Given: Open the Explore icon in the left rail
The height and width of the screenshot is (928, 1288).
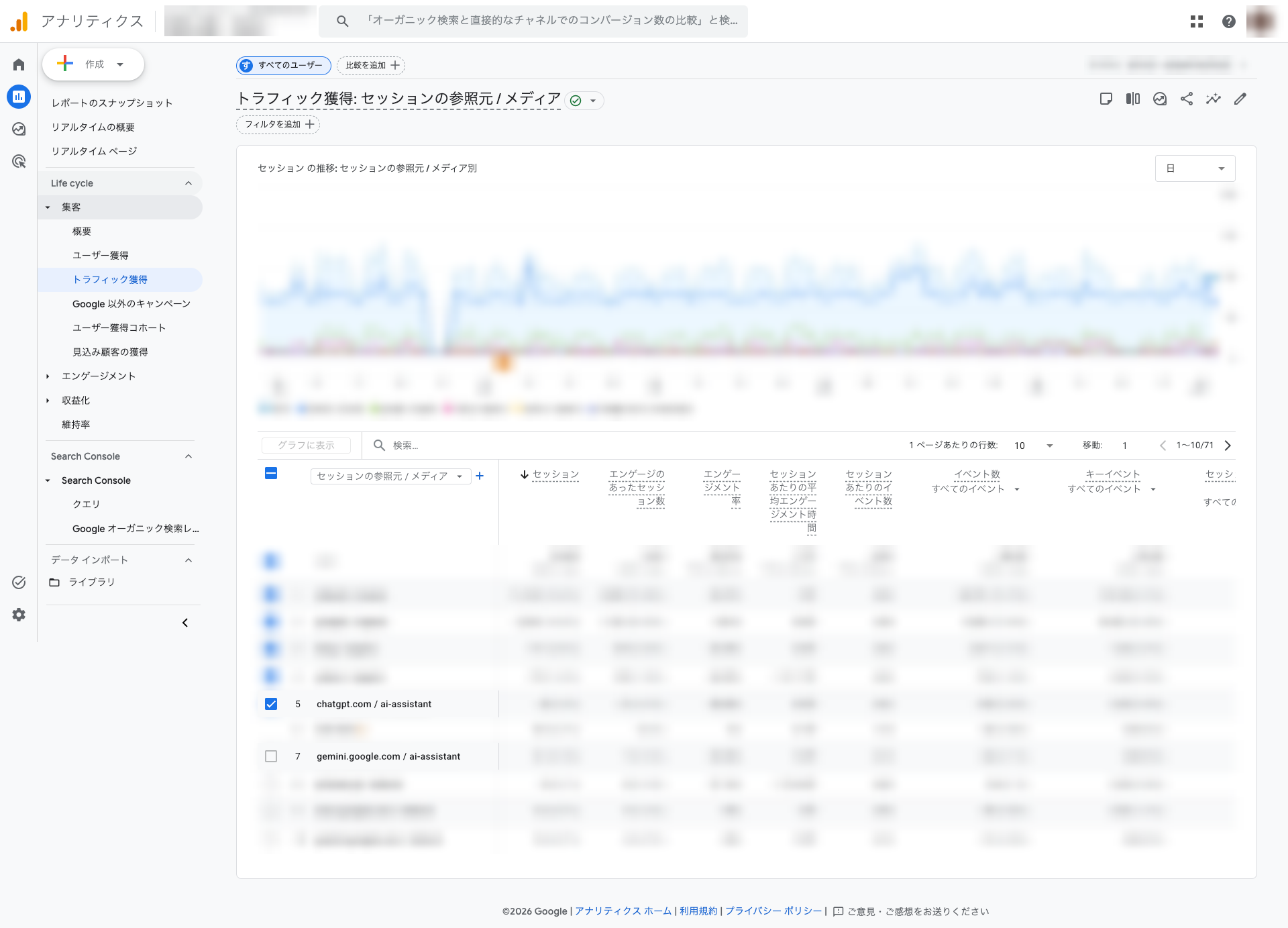Looking at the screenshot, I should click(x=19, y=129).
